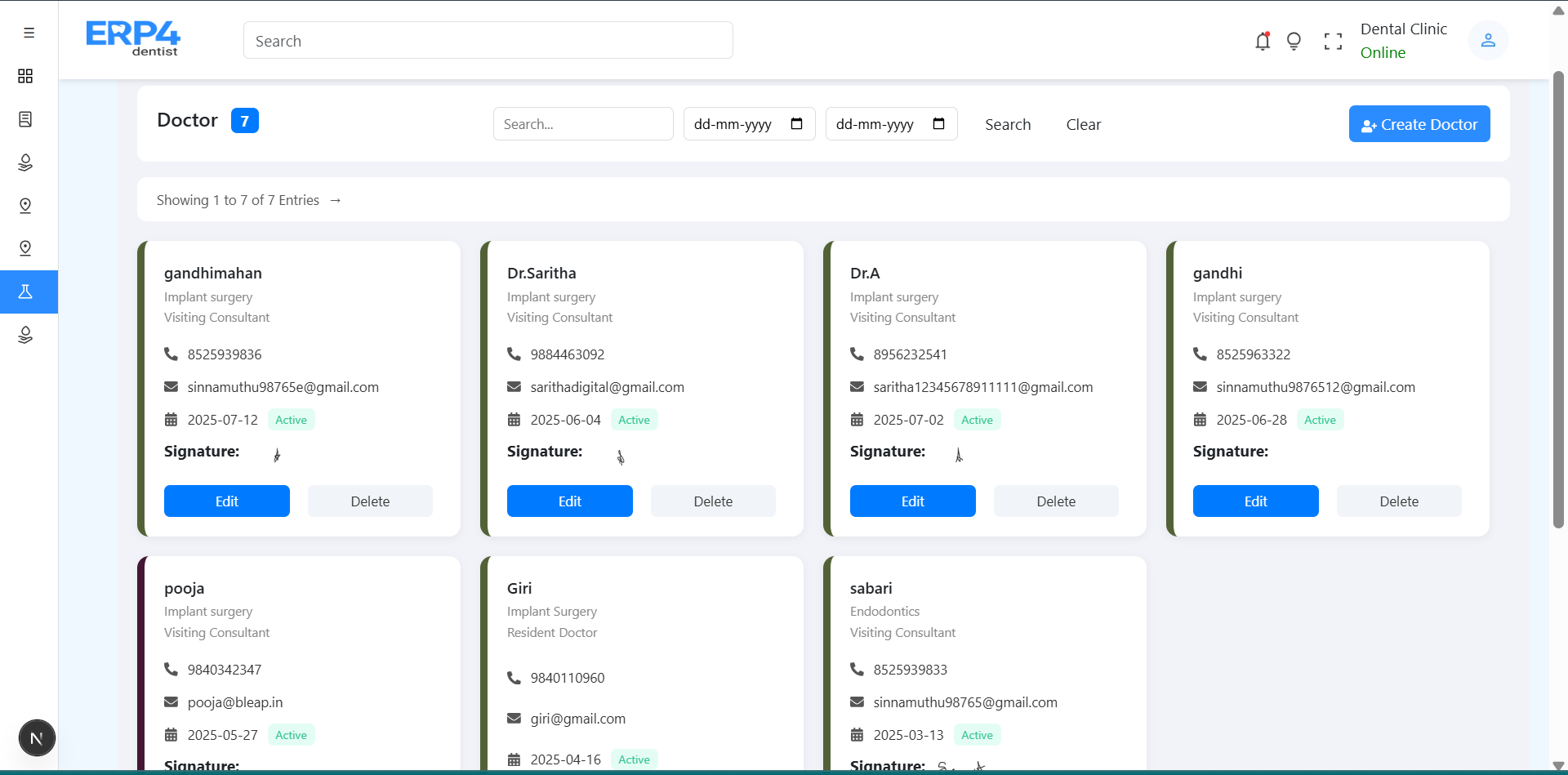Click signature image on Dr.Saritha card

coord(621,457)
